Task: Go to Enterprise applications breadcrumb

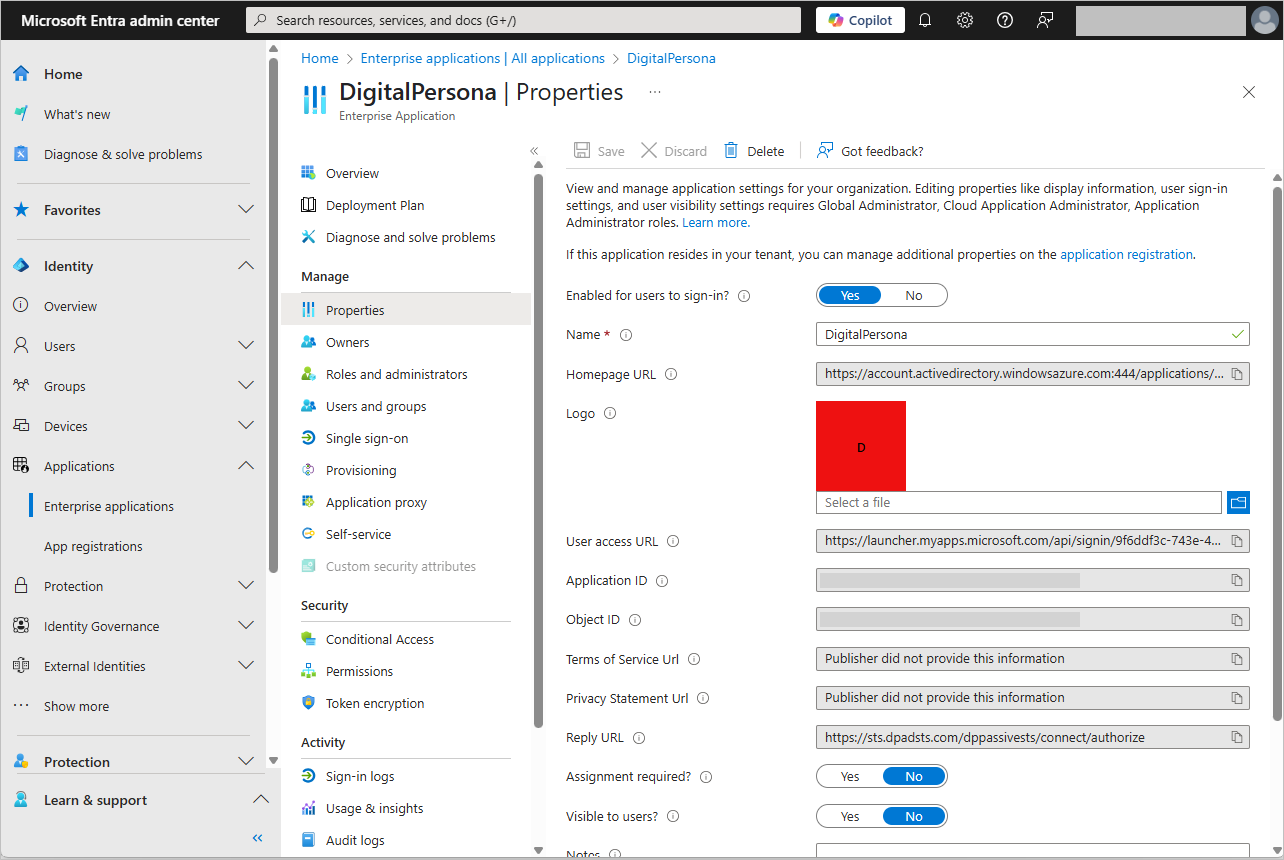Action: coord(483,58)
